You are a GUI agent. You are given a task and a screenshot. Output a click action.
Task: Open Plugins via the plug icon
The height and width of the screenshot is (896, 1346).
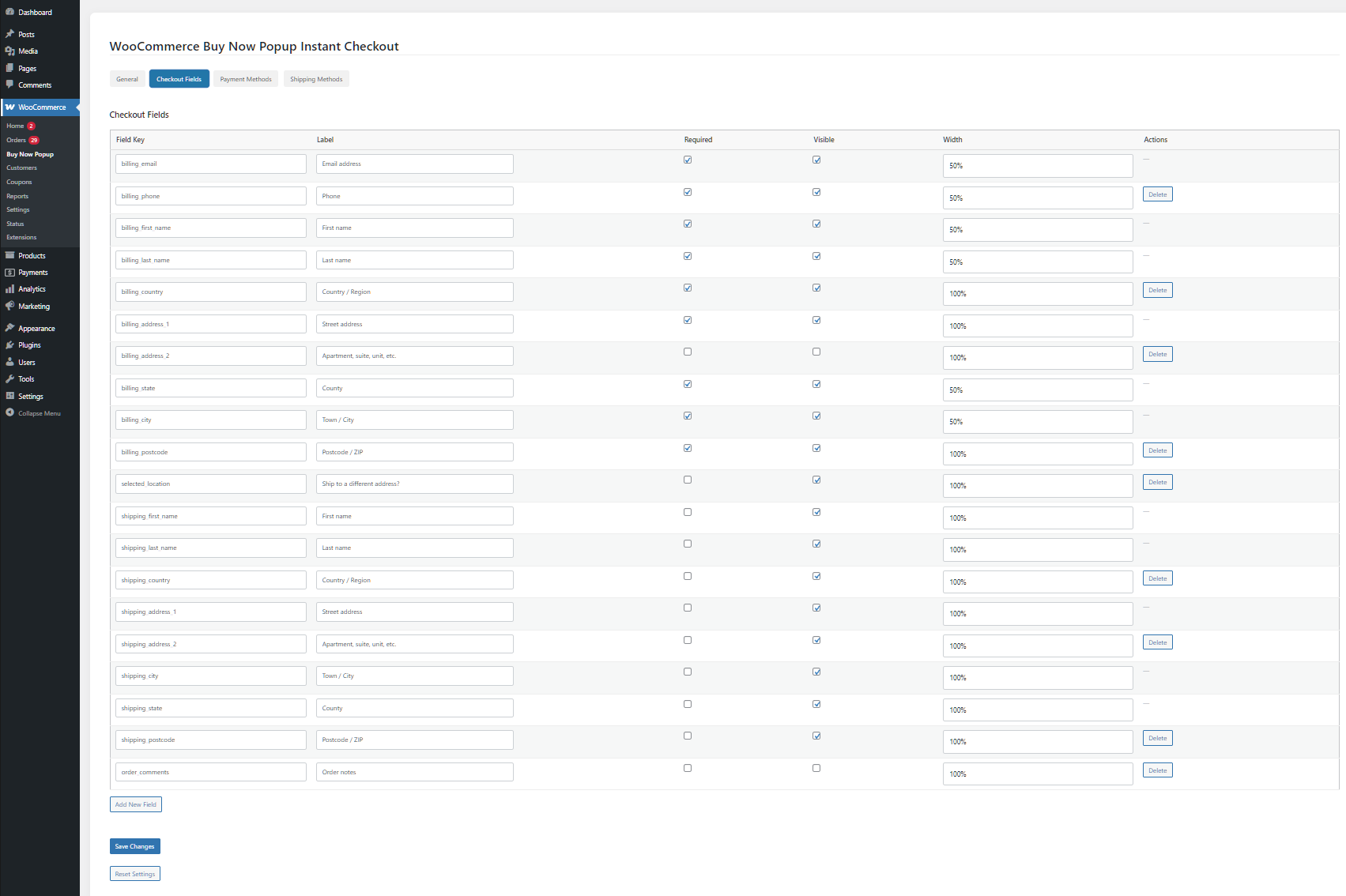coord(9,345)
